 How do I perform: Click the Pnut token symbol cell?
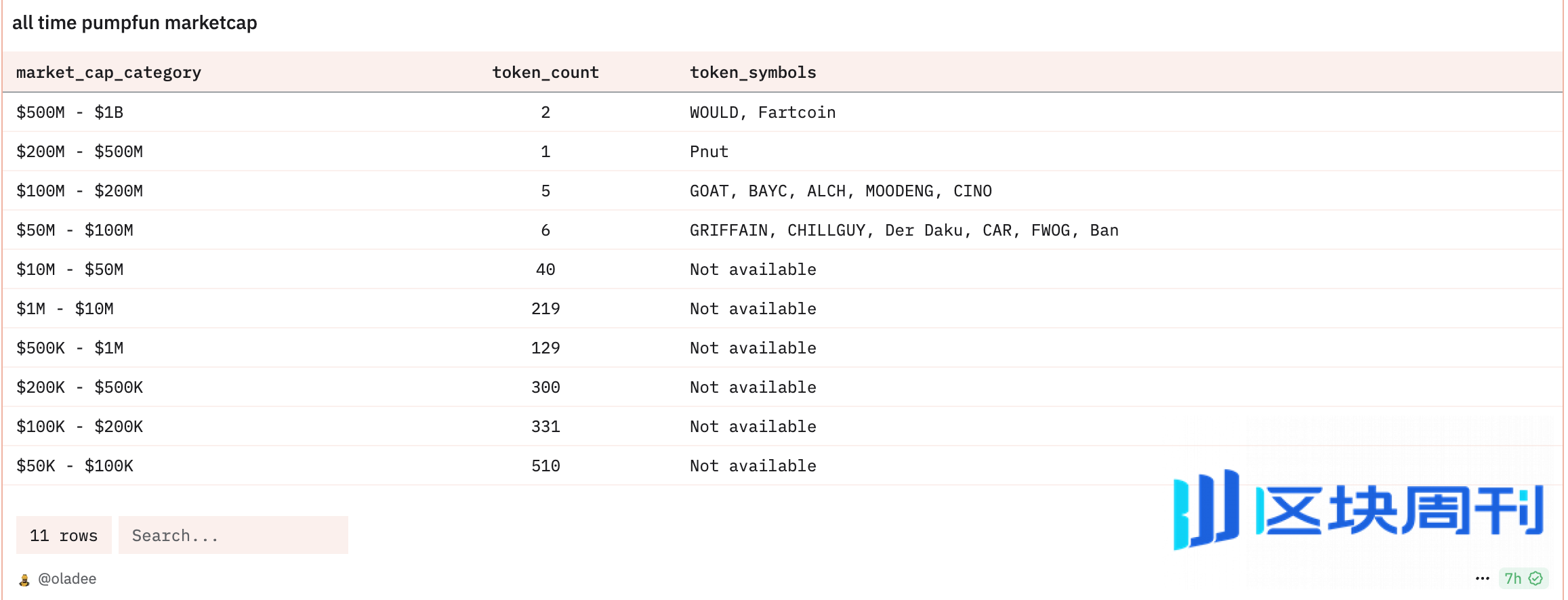coord(709,152)
